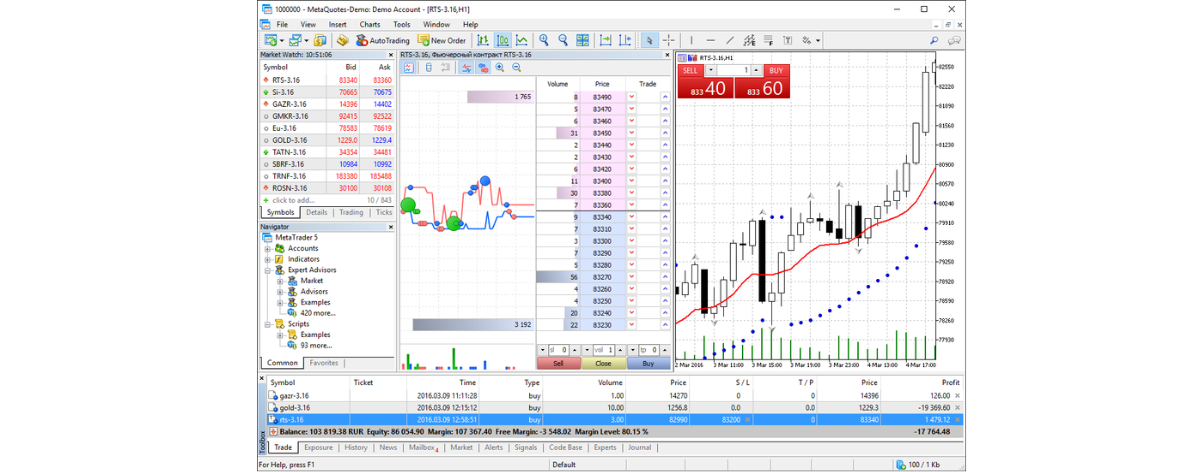1181x472 pixels.
Task: Open the Profiles dropdown arrow
Action: point(307,41)
